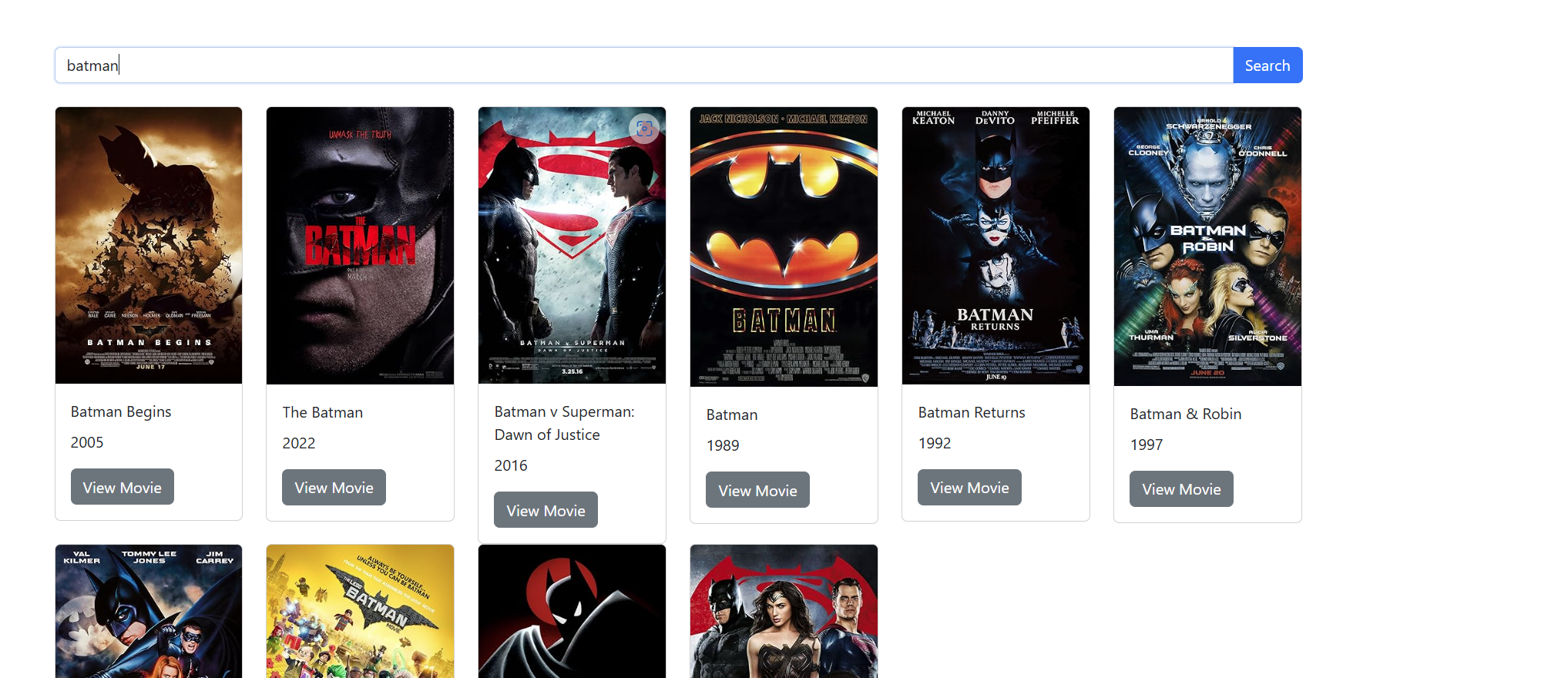This screenshot has height=678, width=1568.
Task: Open View Movie for Batman Begins
Action: (x=123, y=487)
